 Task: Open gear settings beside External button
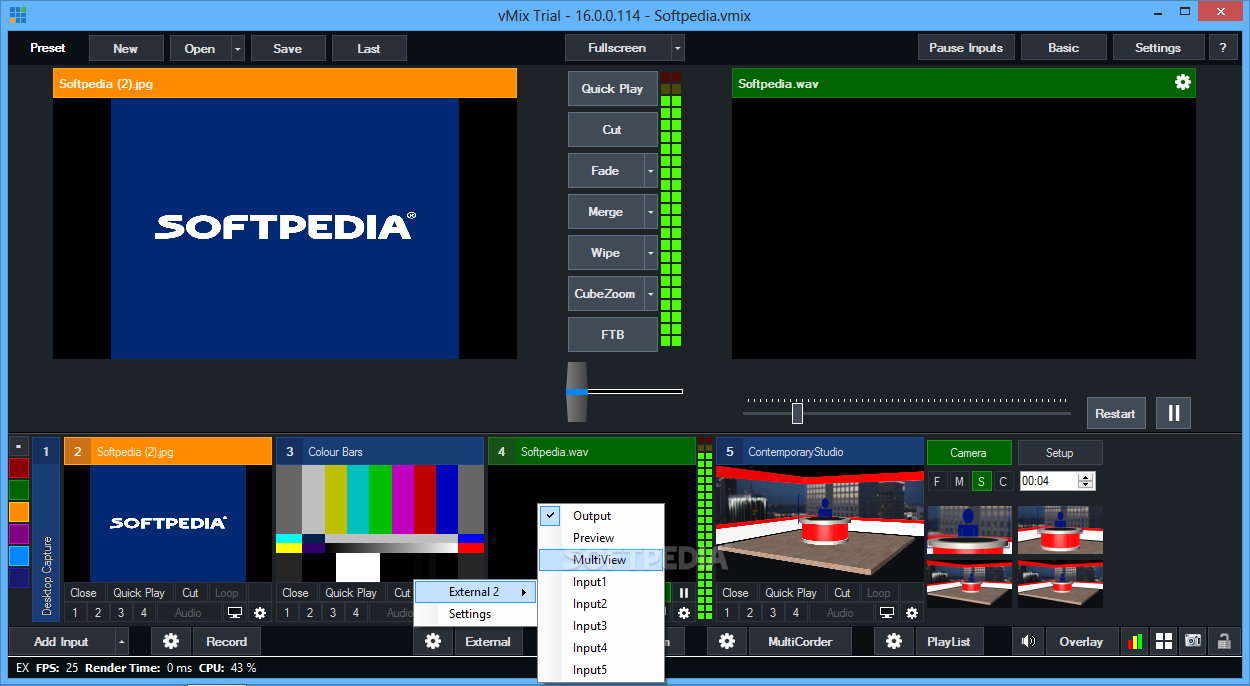tap(433, 642)
